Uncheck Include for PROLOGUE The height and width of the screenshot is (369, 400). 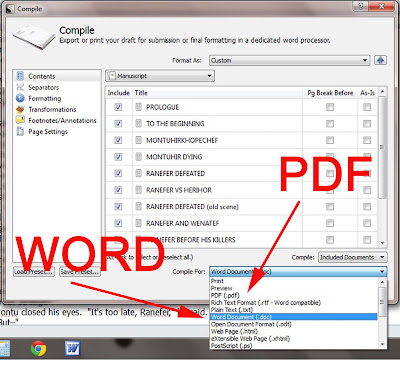click(x=118, y=107)
